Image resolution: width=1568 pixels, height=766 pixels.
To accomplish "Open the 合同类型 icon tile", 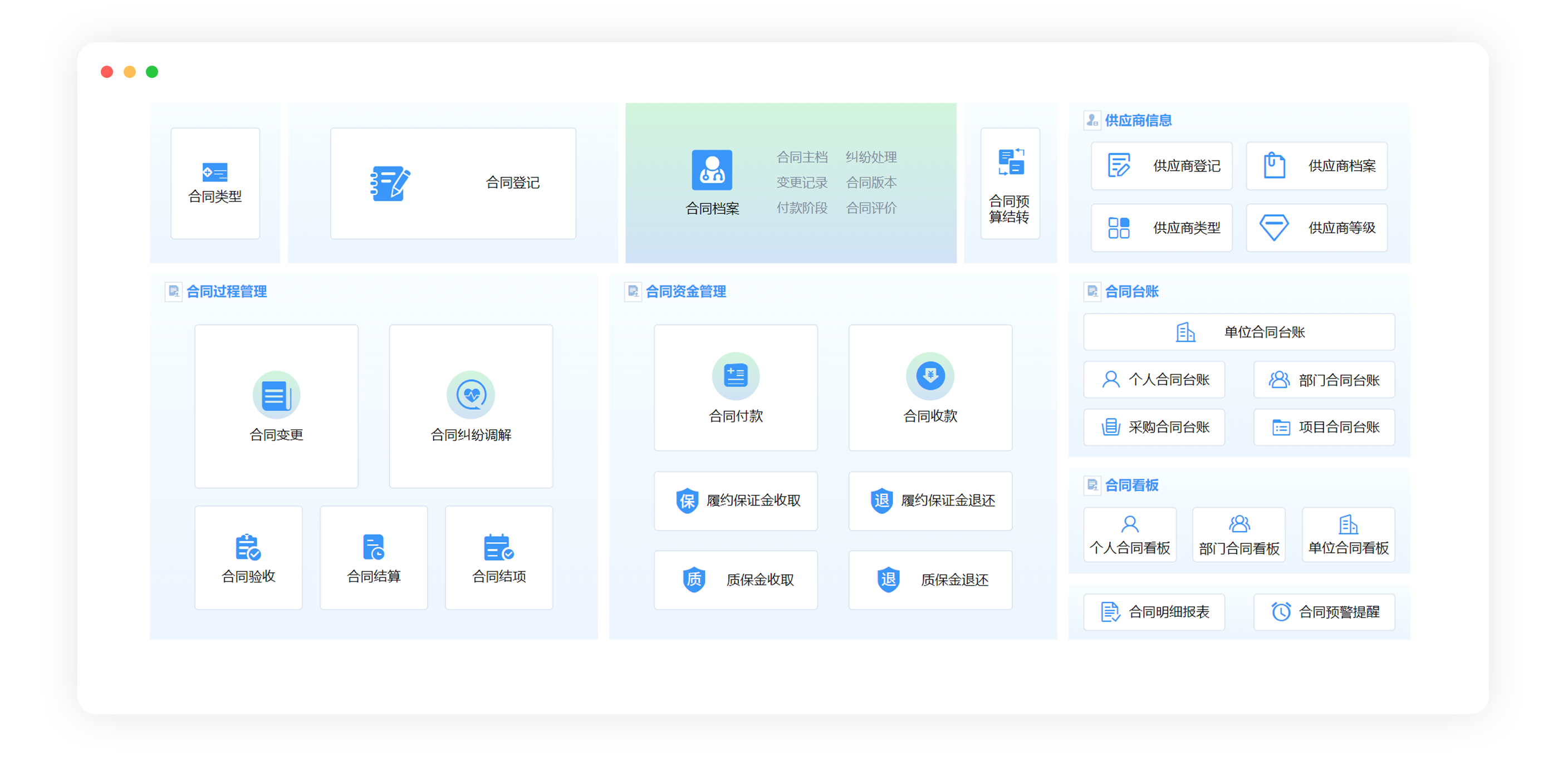I will (214, 173).
